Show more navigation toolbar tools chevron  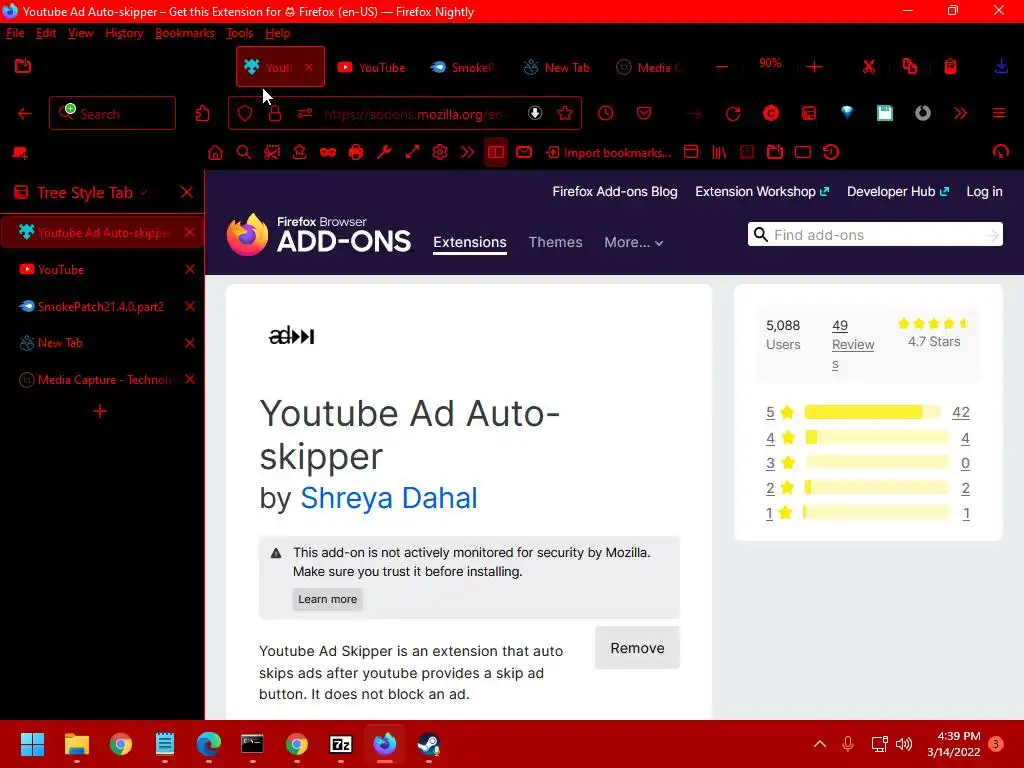coord(960,113)
